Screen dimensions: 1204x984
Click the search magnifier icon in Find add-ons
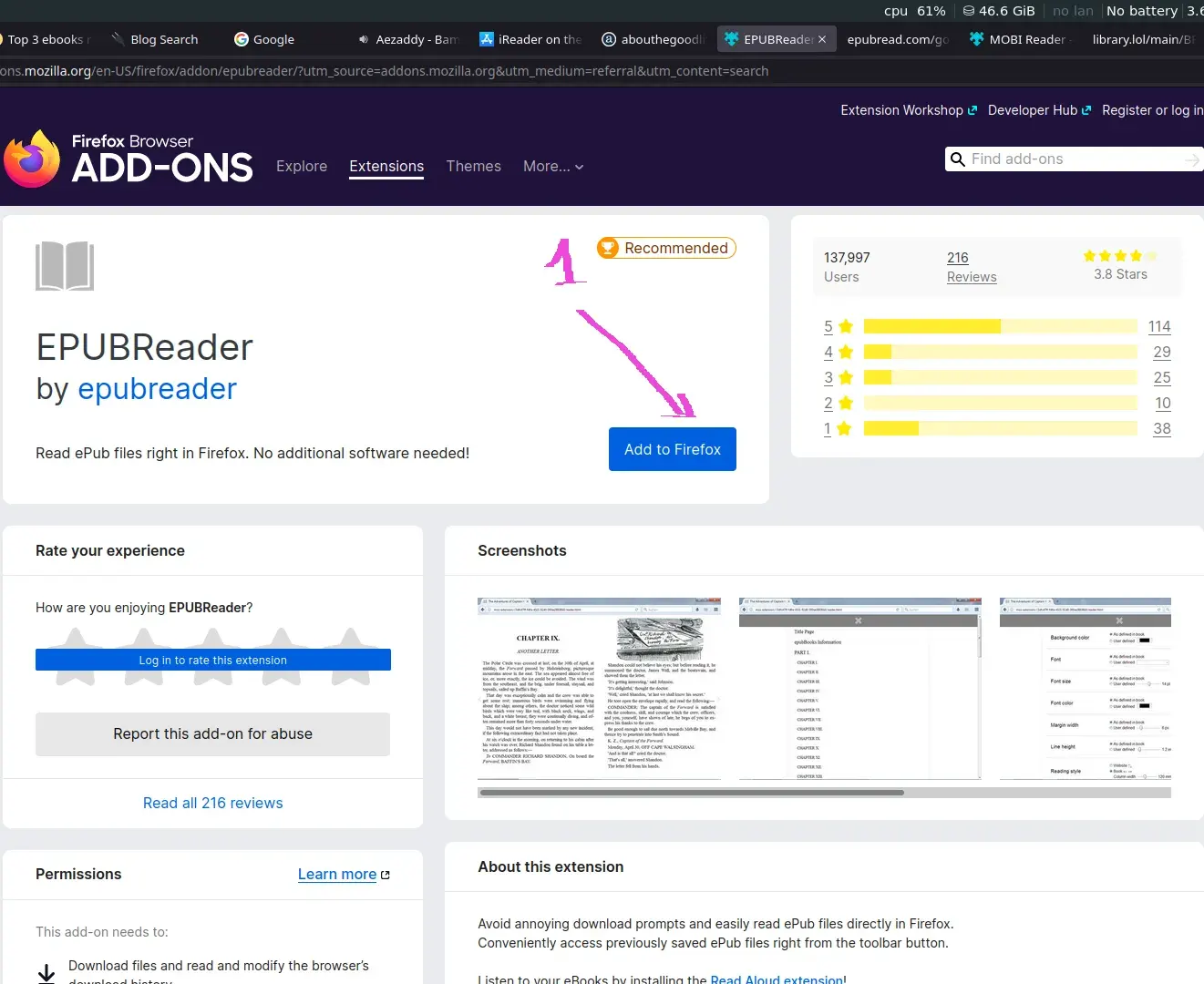[x=957, y=159]
